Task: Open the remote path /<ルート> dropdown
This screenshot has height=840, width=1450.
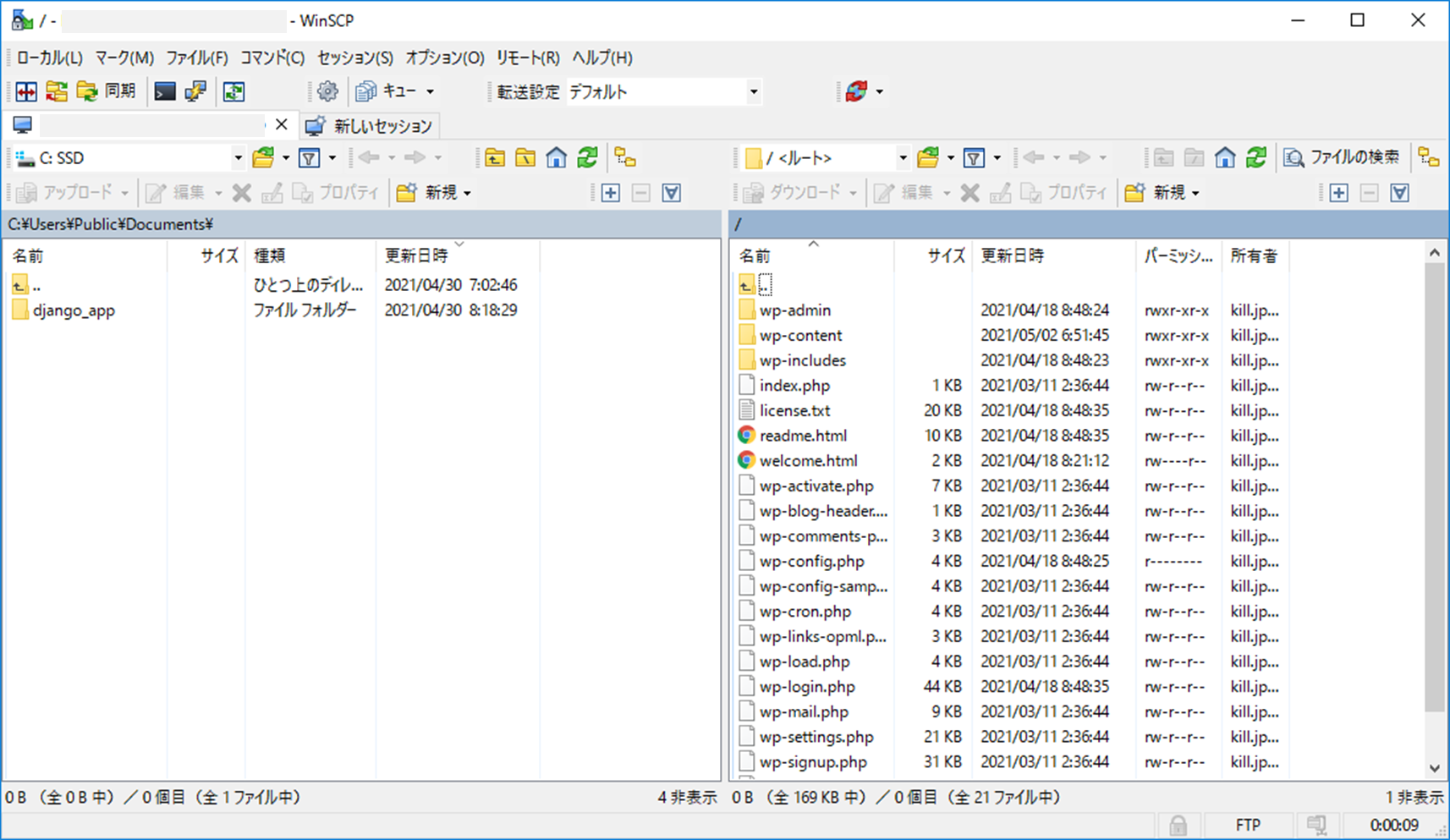Action: (x=903, y=157)
